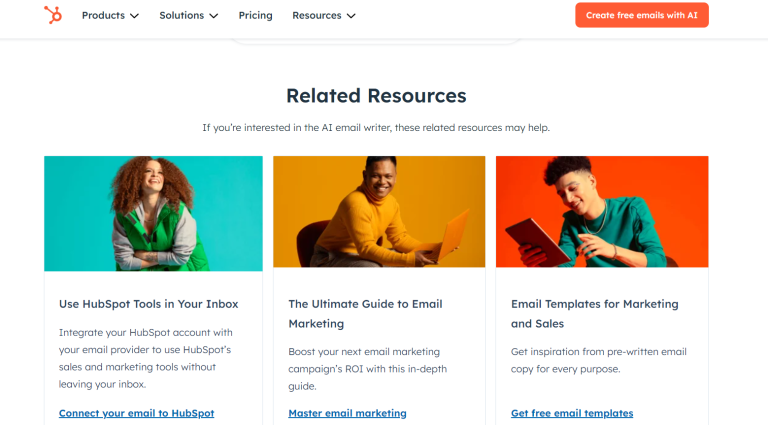Select the Resources navigation label
Image resolution: width=768 pixels, height=425 pixels.
tap(316, 15)
